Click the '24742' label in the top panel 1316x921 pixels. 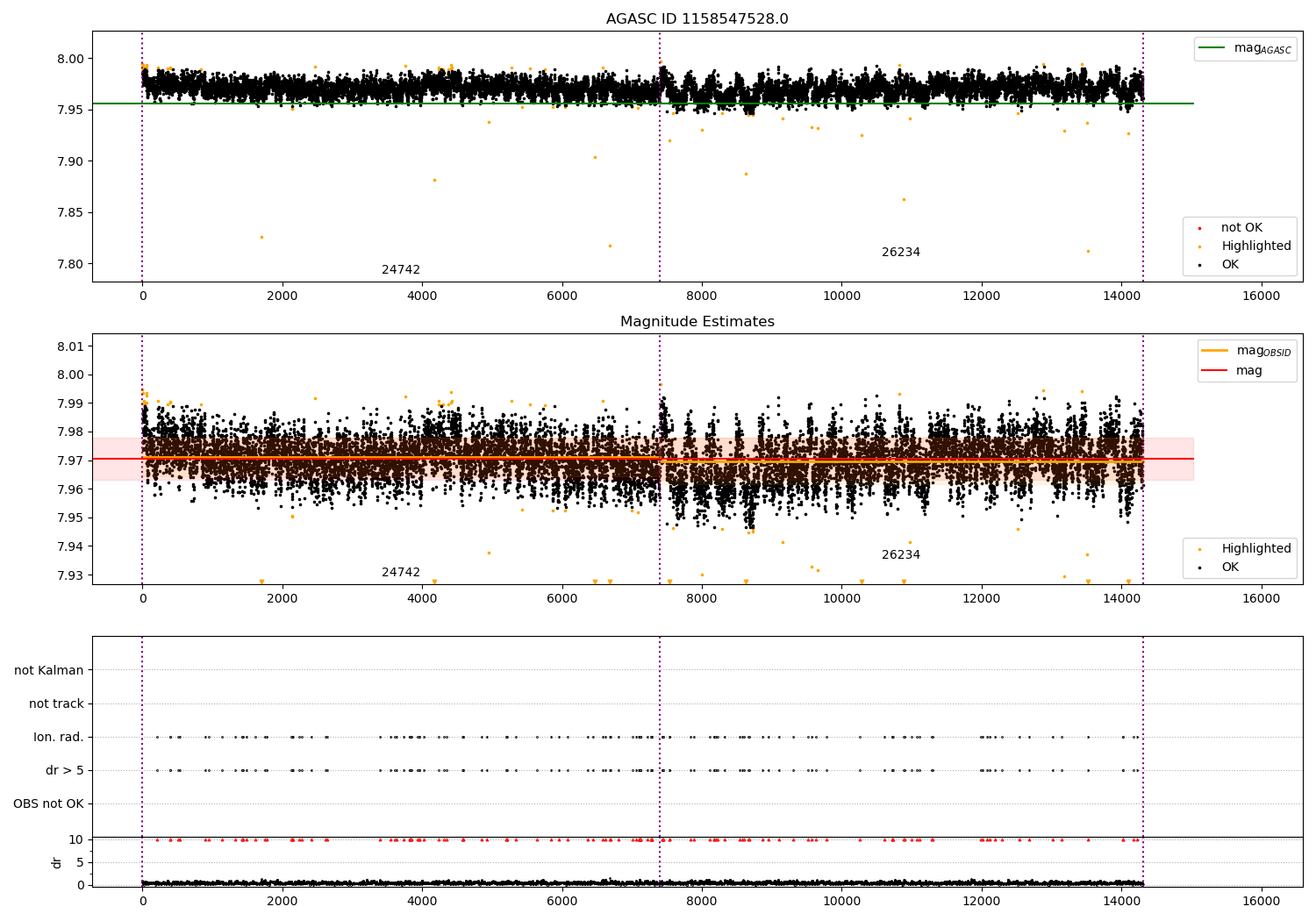pyautogui.click(x=401, y=270)
